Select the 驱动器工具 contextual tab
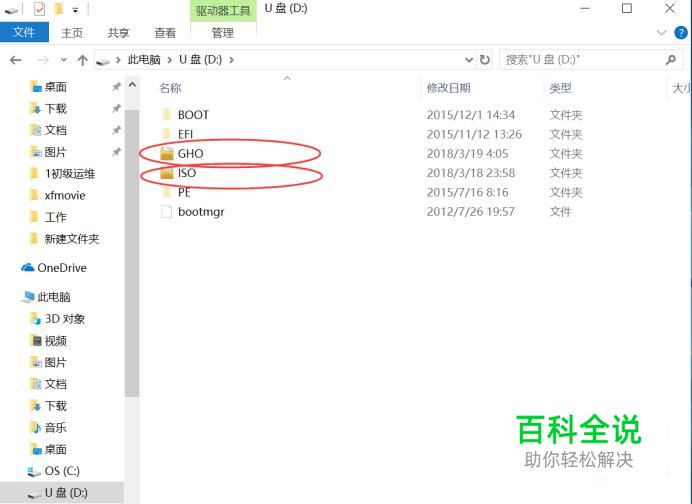The height and width of the screenshot is (504, 692). (223, 10)
